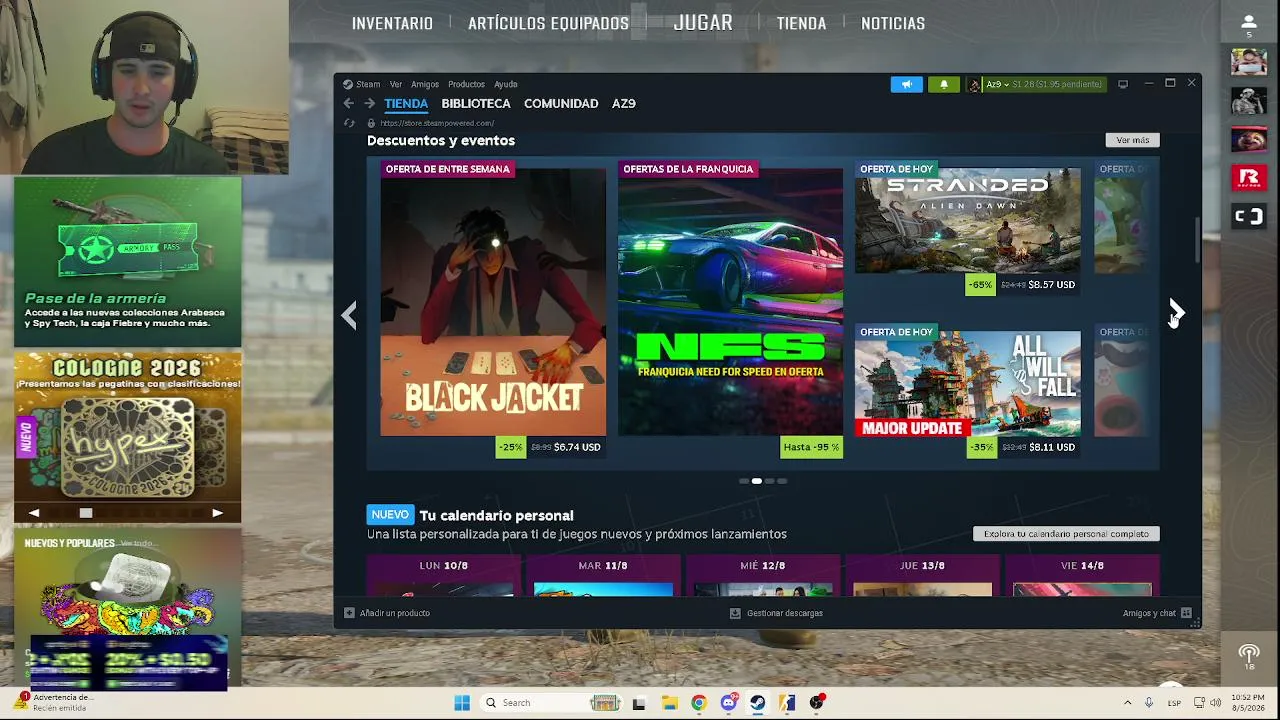The width and height of the screenshot is (1280, 720).
Task: Switch to the BIBLIOTECA tab
Action: [x=476, y=103]
